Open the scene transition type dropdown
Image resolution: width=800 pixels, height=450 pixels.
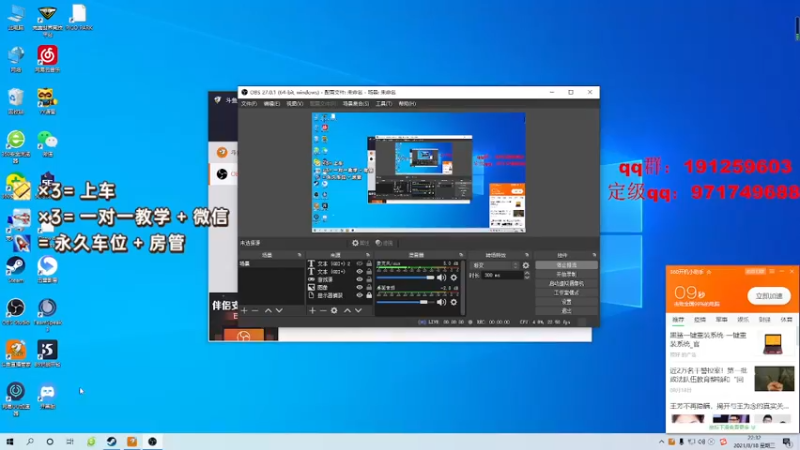pyautogui.click(x=495, y=265)
